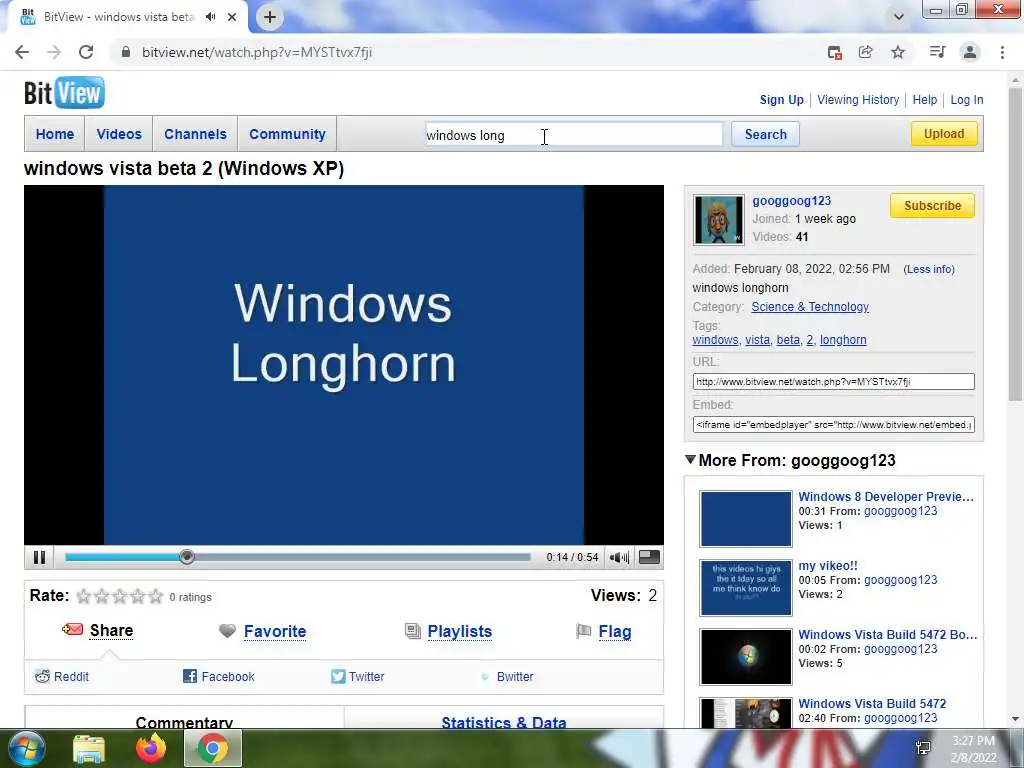Click the search text field
This screenshot has width=1024, height=768.
[x=574, y=135]
